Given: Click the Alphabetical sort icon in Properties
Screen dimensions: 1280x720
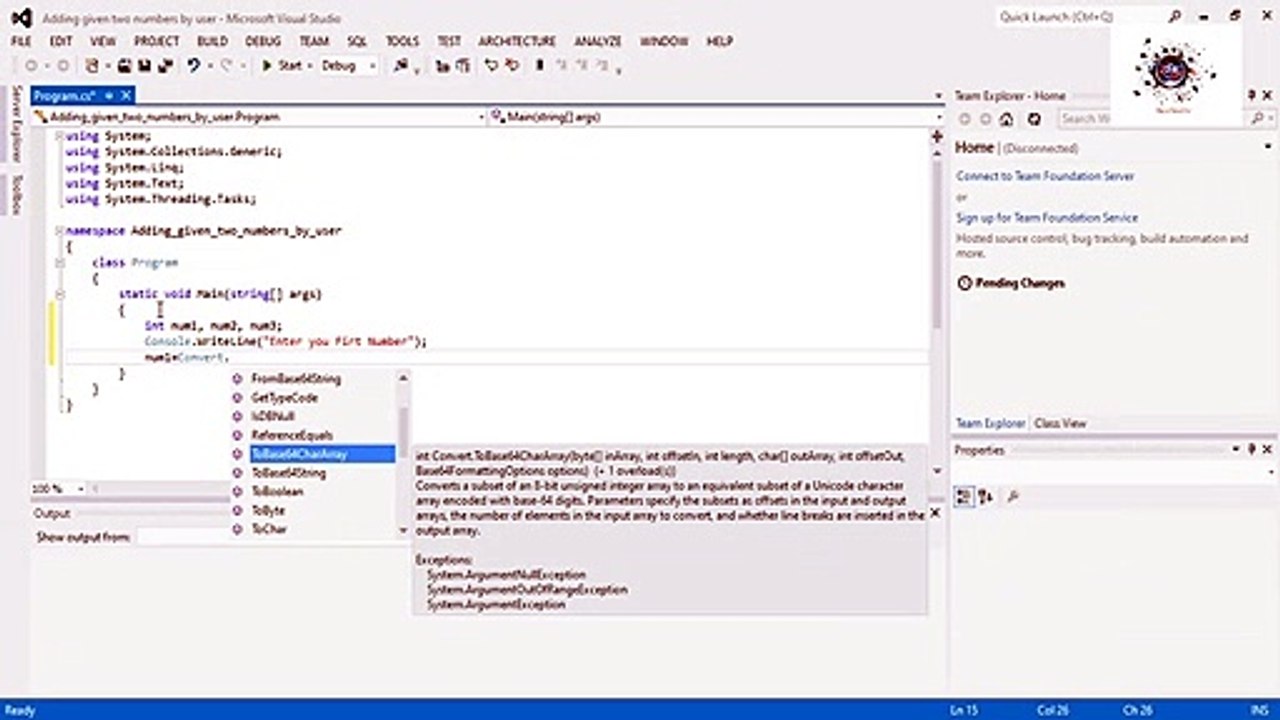Looking at the screenshot, I should tap(985, 496).
